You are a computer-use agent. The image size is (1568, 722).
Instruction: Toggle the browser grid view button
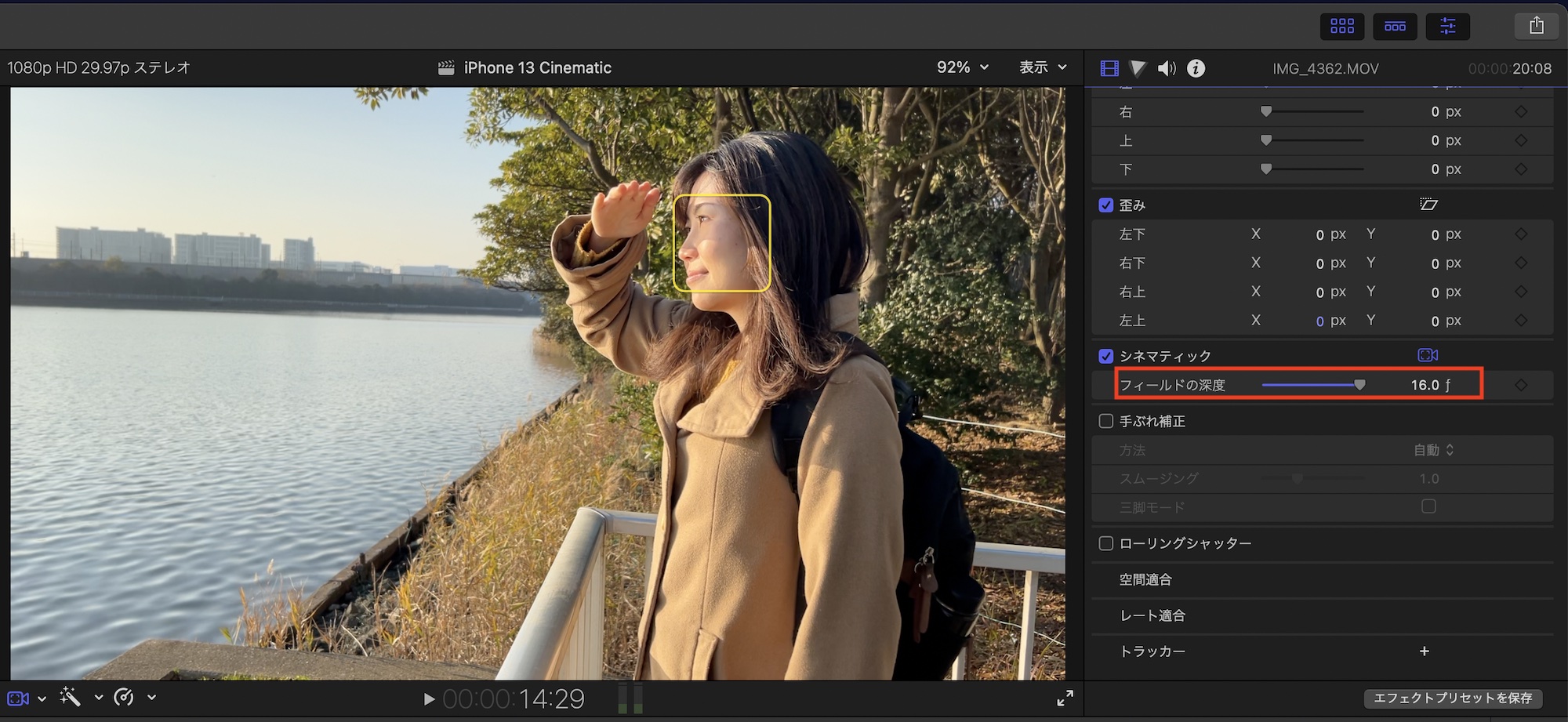click(1341, 26)
